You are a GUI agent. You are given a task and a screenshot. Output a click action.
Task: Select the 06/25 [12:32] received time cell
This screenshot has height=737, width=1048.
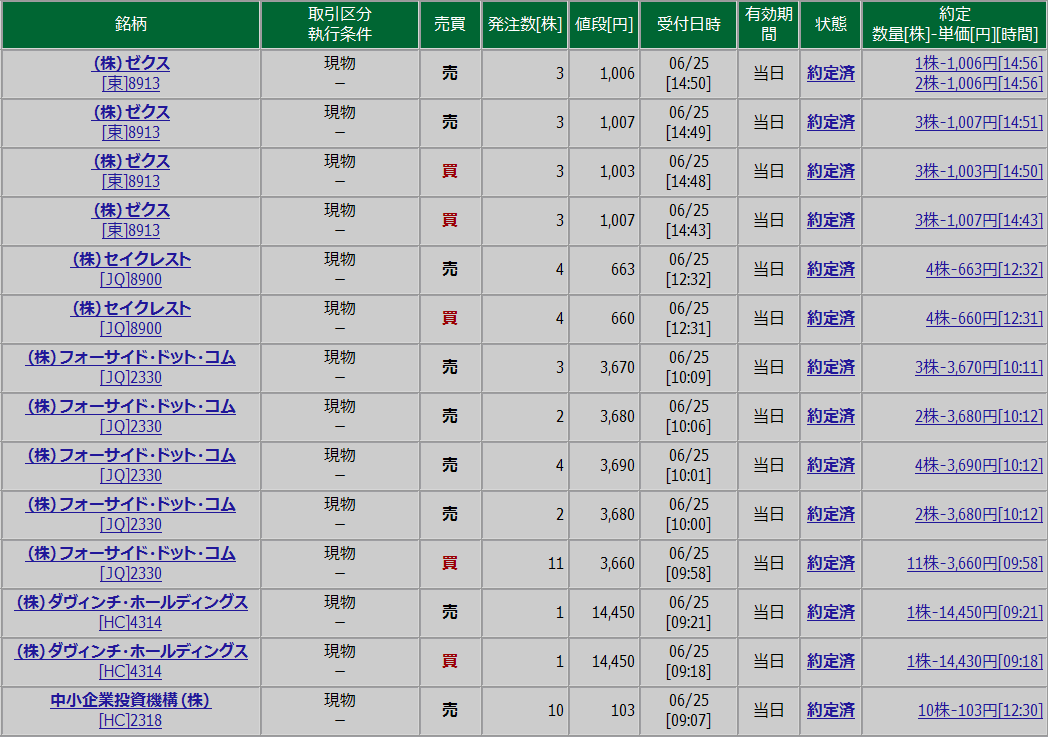(688, 269)
